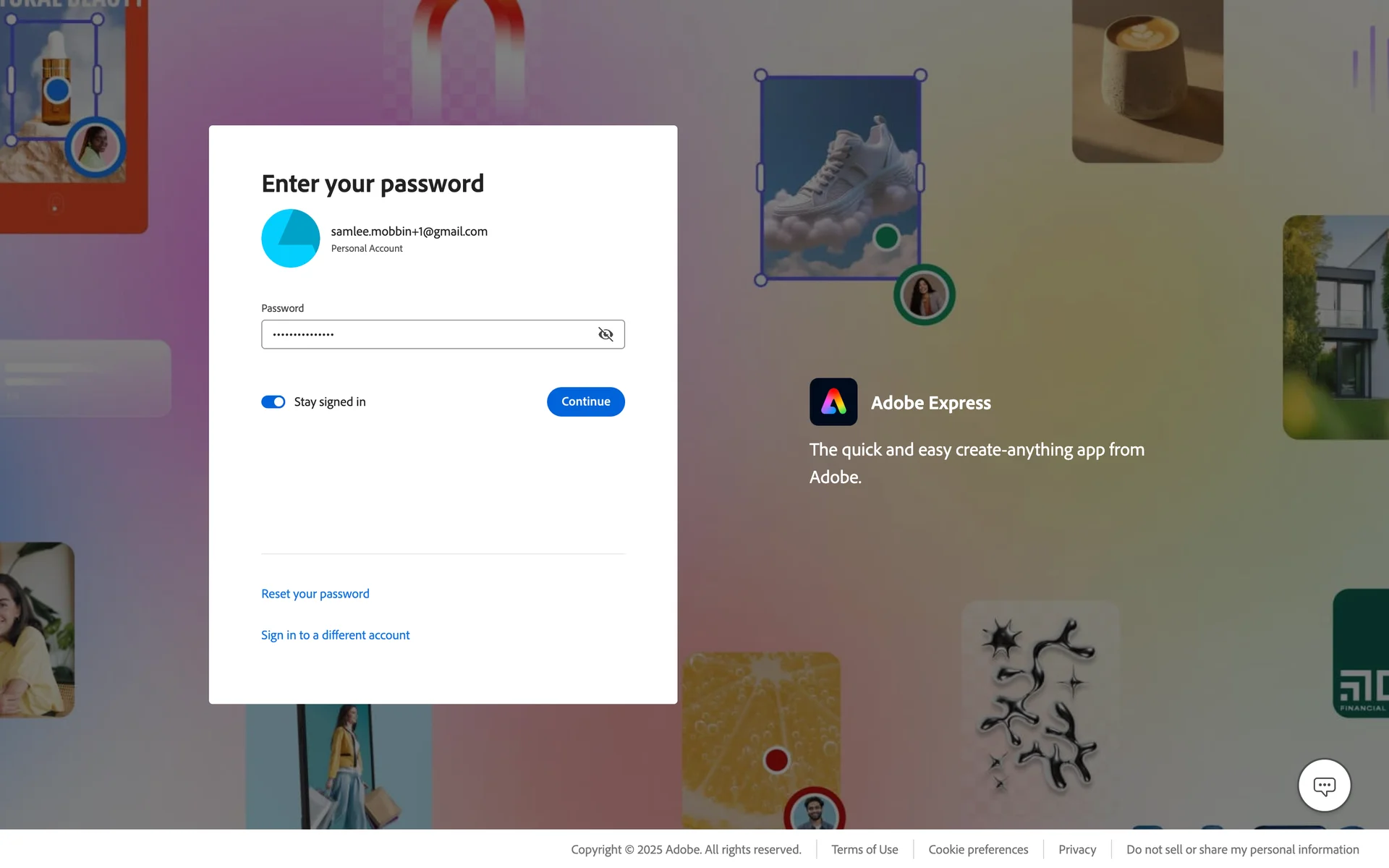The width and height of the screenshot is (1389, 868).
Task: Choose Sign in to a different account
Action: point(336,635)
